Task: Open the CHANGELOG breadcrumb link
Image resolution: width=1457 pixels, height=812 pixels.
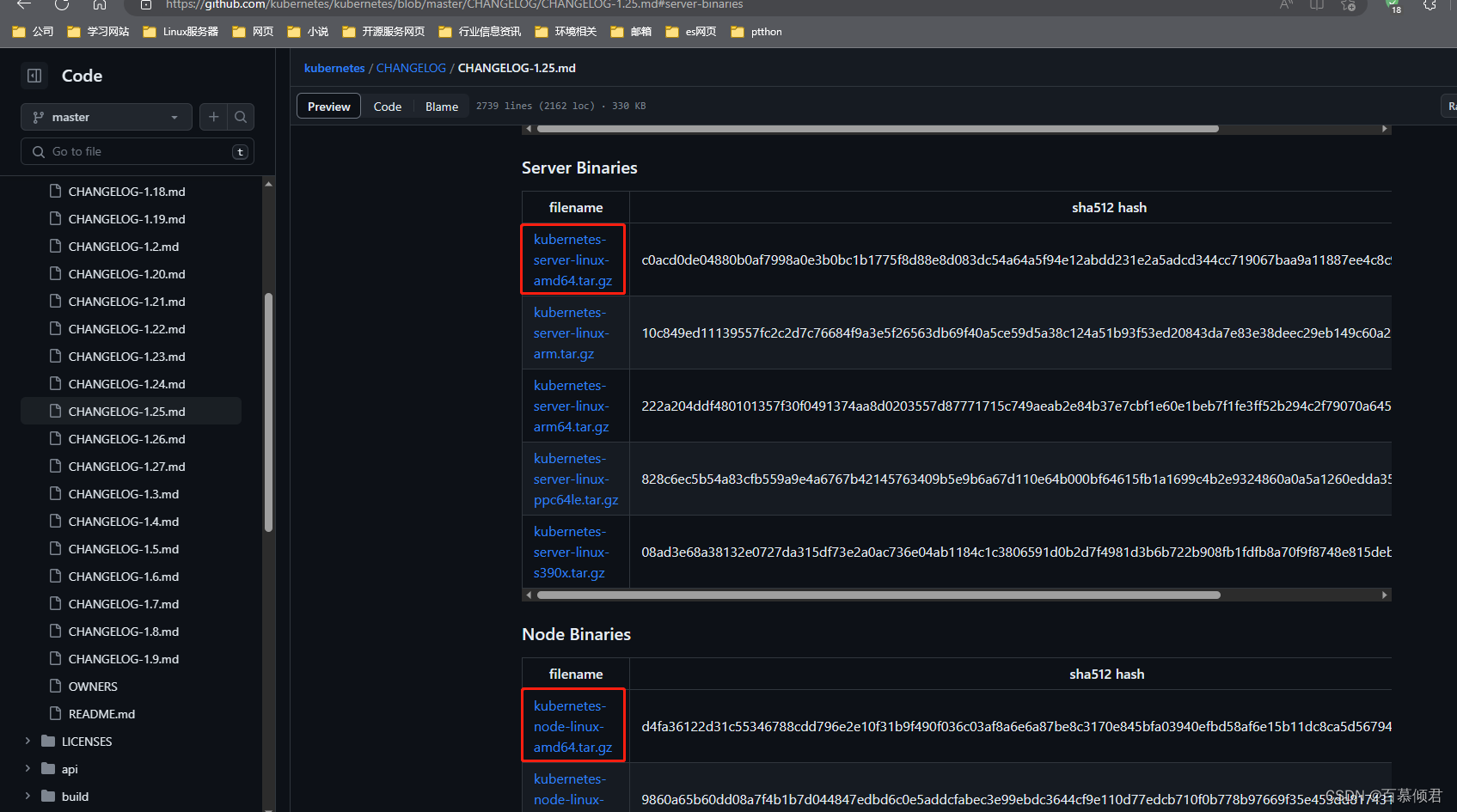Action: [411, 68]
